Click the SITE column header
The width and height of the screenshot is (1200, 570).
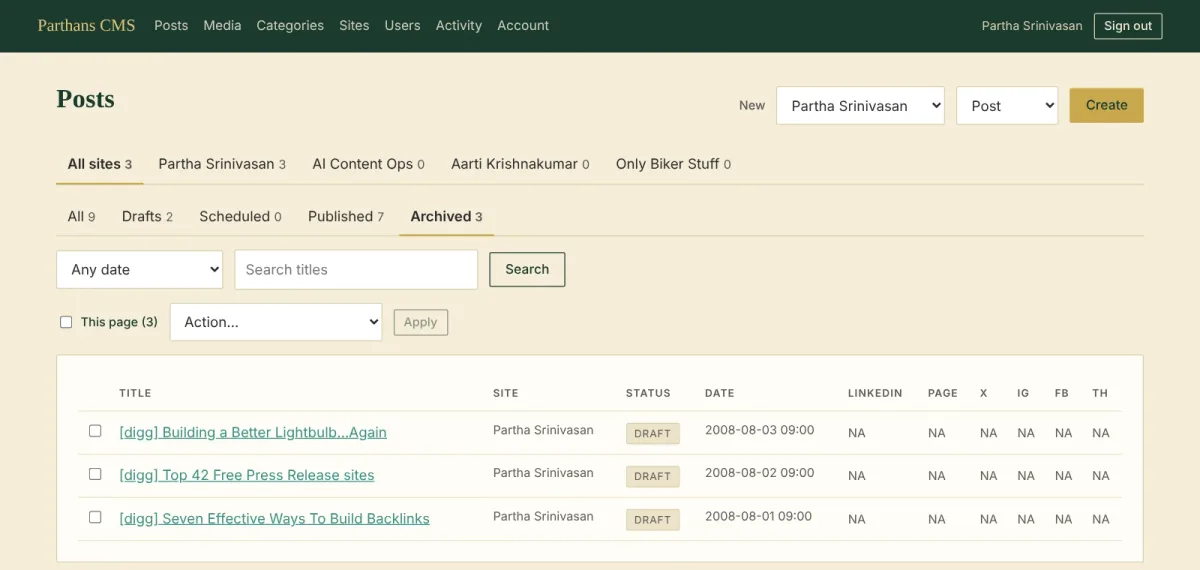[506, 393]
